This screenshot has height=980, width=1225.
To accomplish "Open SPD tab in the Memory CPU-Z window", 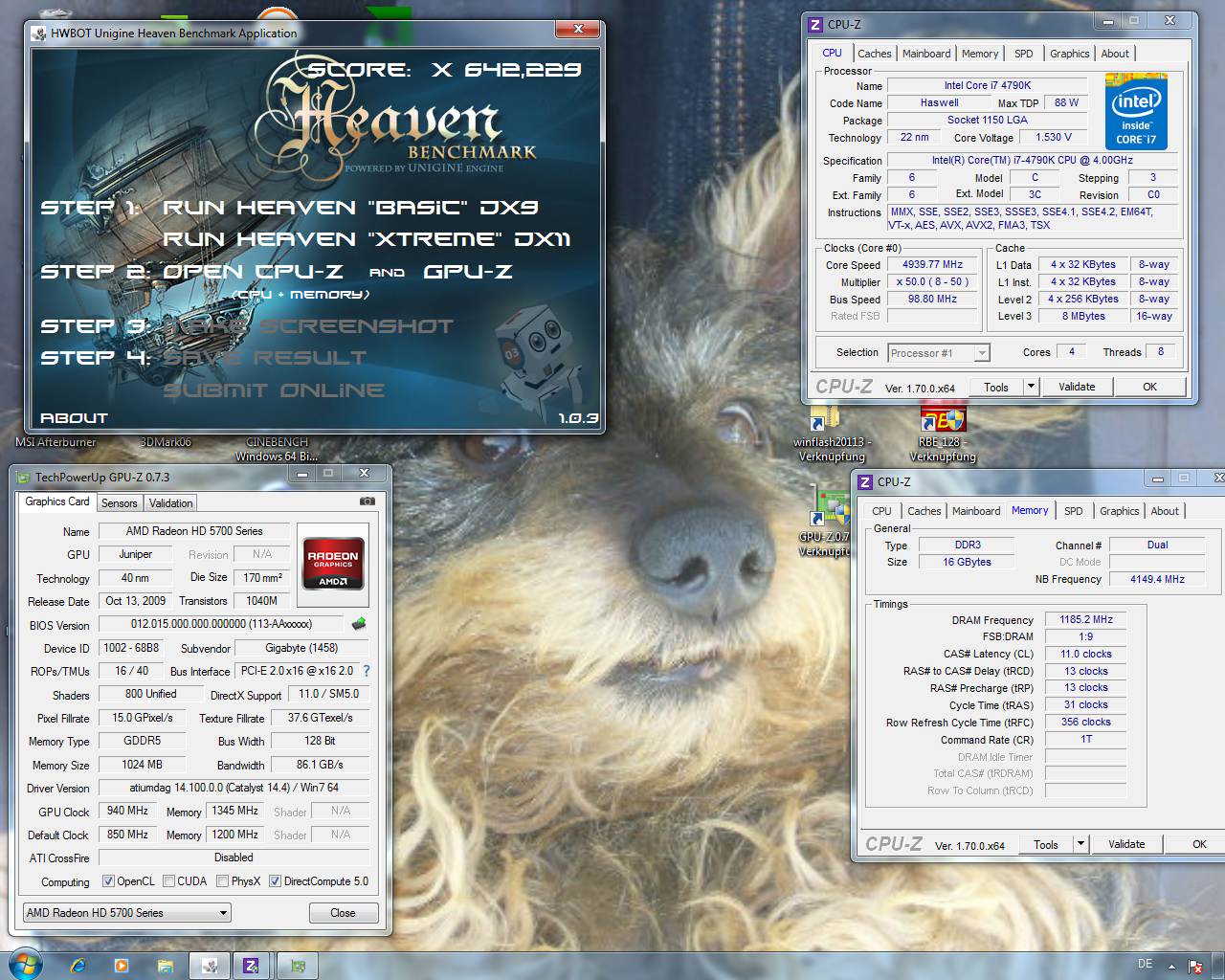I will point(1074,511).
